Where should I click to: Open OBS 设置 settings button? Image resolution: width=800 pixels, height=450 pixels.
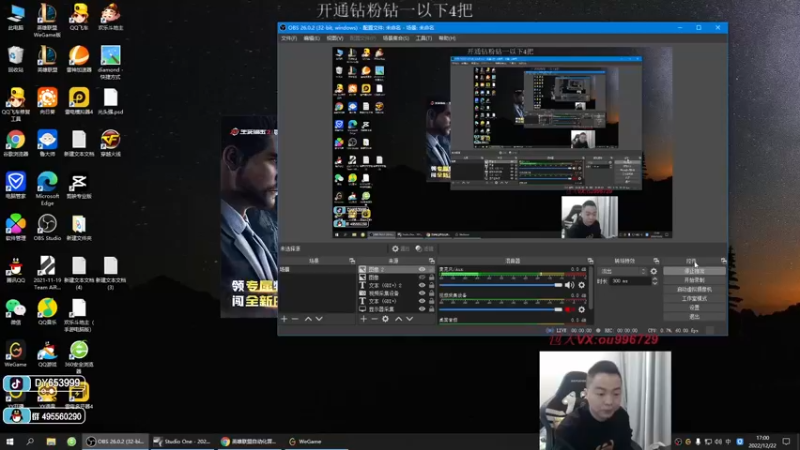[694, 308]
